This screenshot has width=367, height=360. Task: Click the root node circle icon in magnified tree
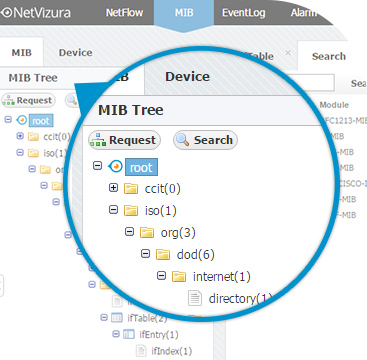[116, 166]
